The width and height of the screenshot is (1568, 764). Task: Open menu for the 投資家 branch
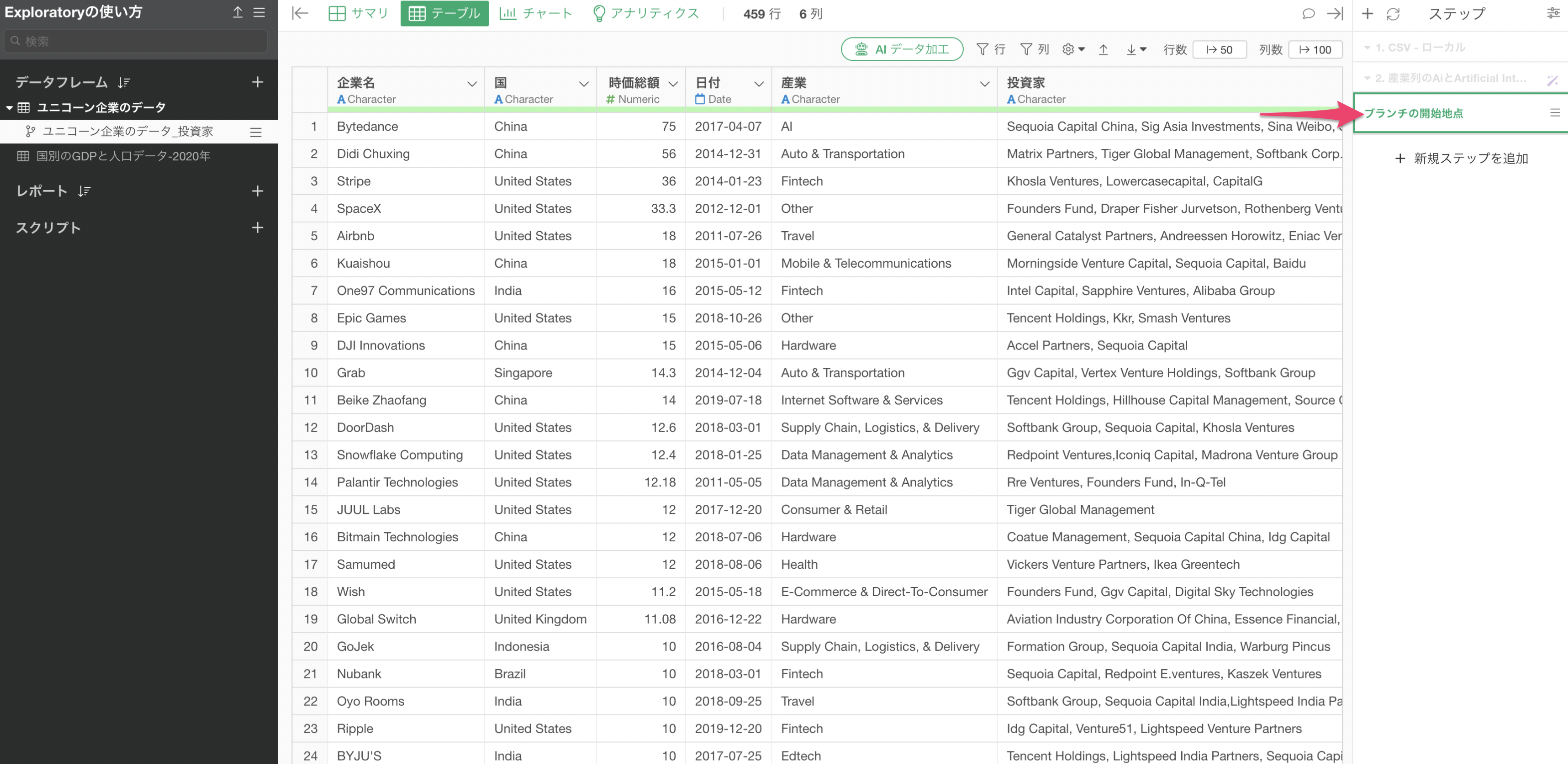pos(257,132)
